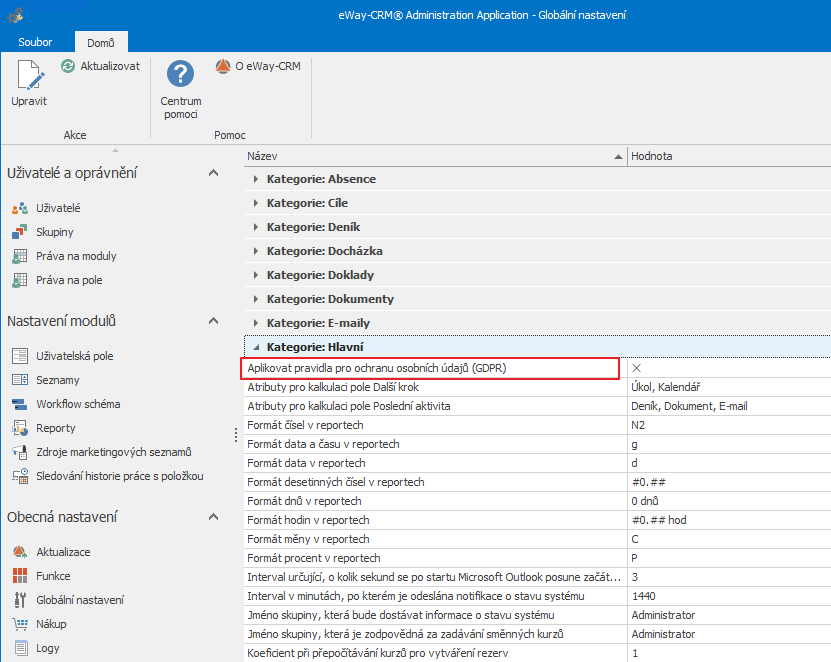
Task: Click the Globální nastavení tools icon
Action: tap(20, 600)
